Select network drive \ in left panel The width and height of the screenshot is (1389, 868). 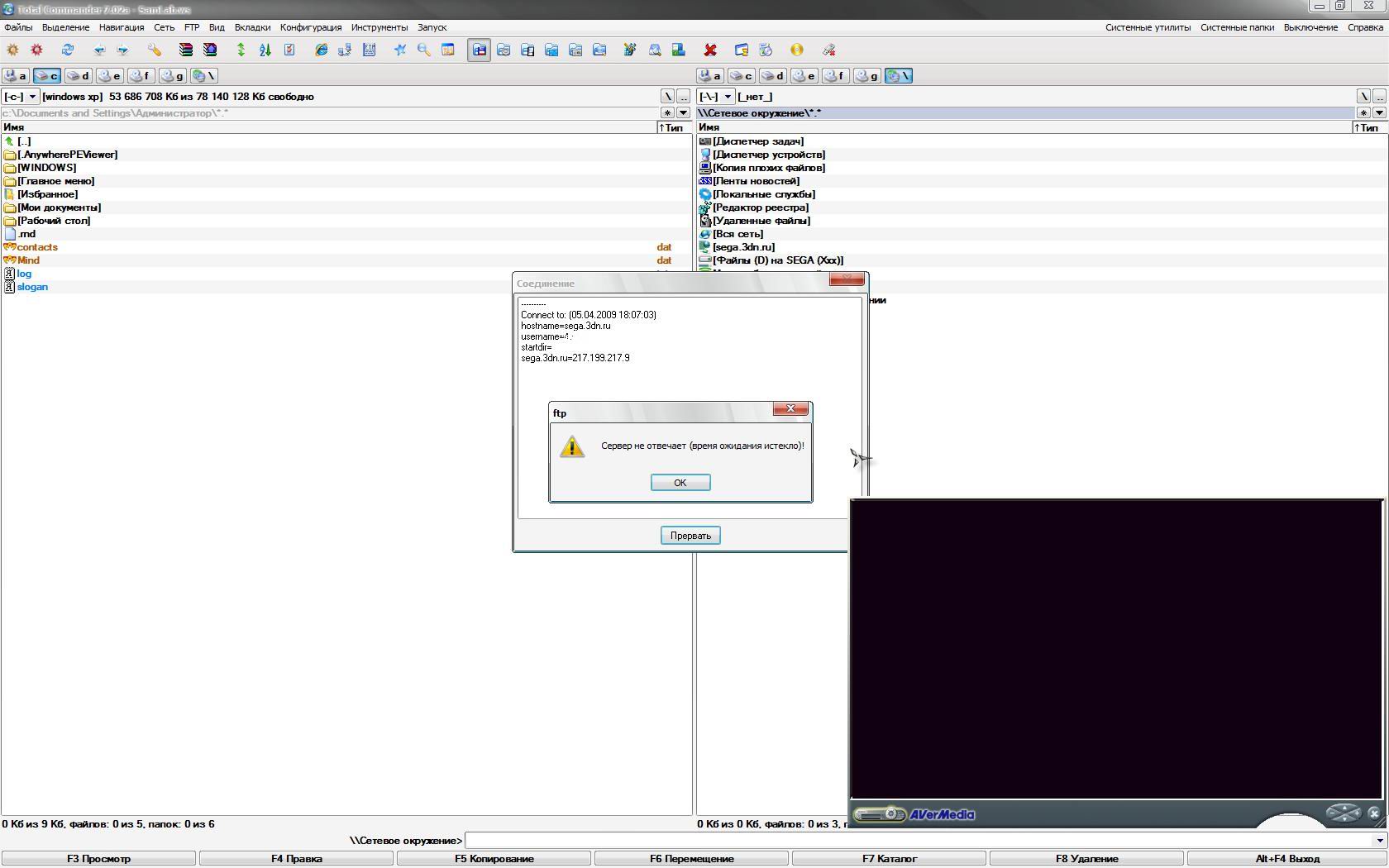pyautogui.click(x=204, y=75)
